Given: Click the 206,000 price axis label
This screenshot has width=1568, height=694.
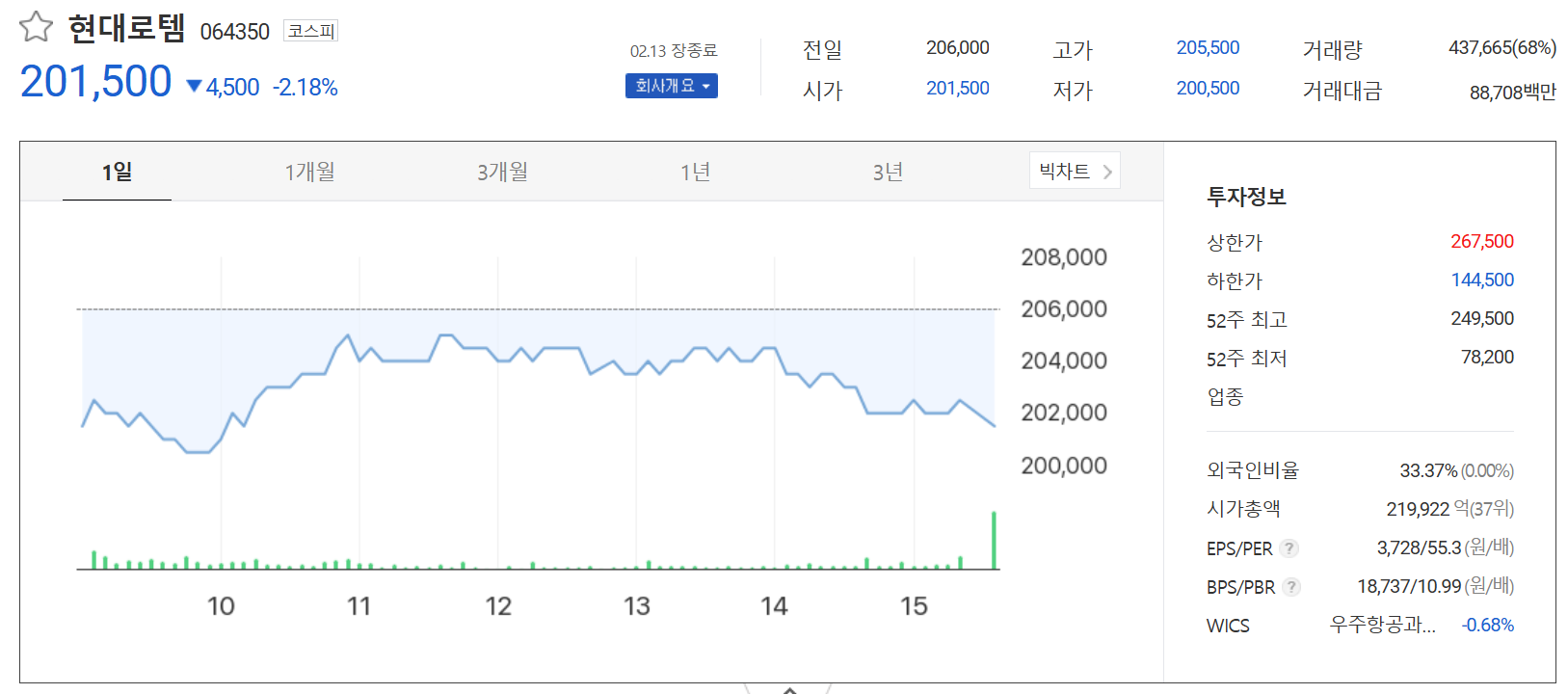Looking at the screenshot, I should click(x=1064, y=309).
